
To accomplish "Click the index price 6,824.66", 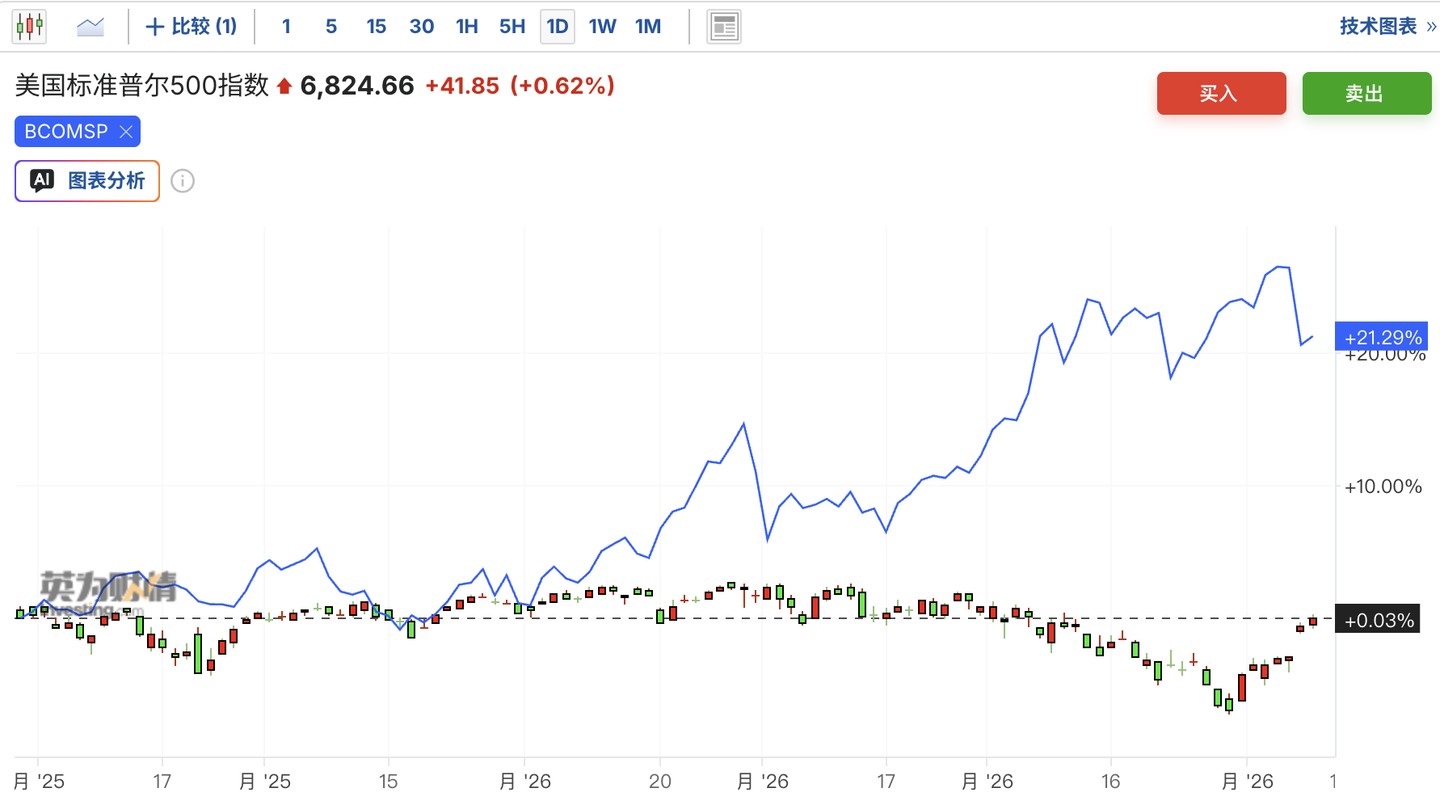I will (357, 86).
